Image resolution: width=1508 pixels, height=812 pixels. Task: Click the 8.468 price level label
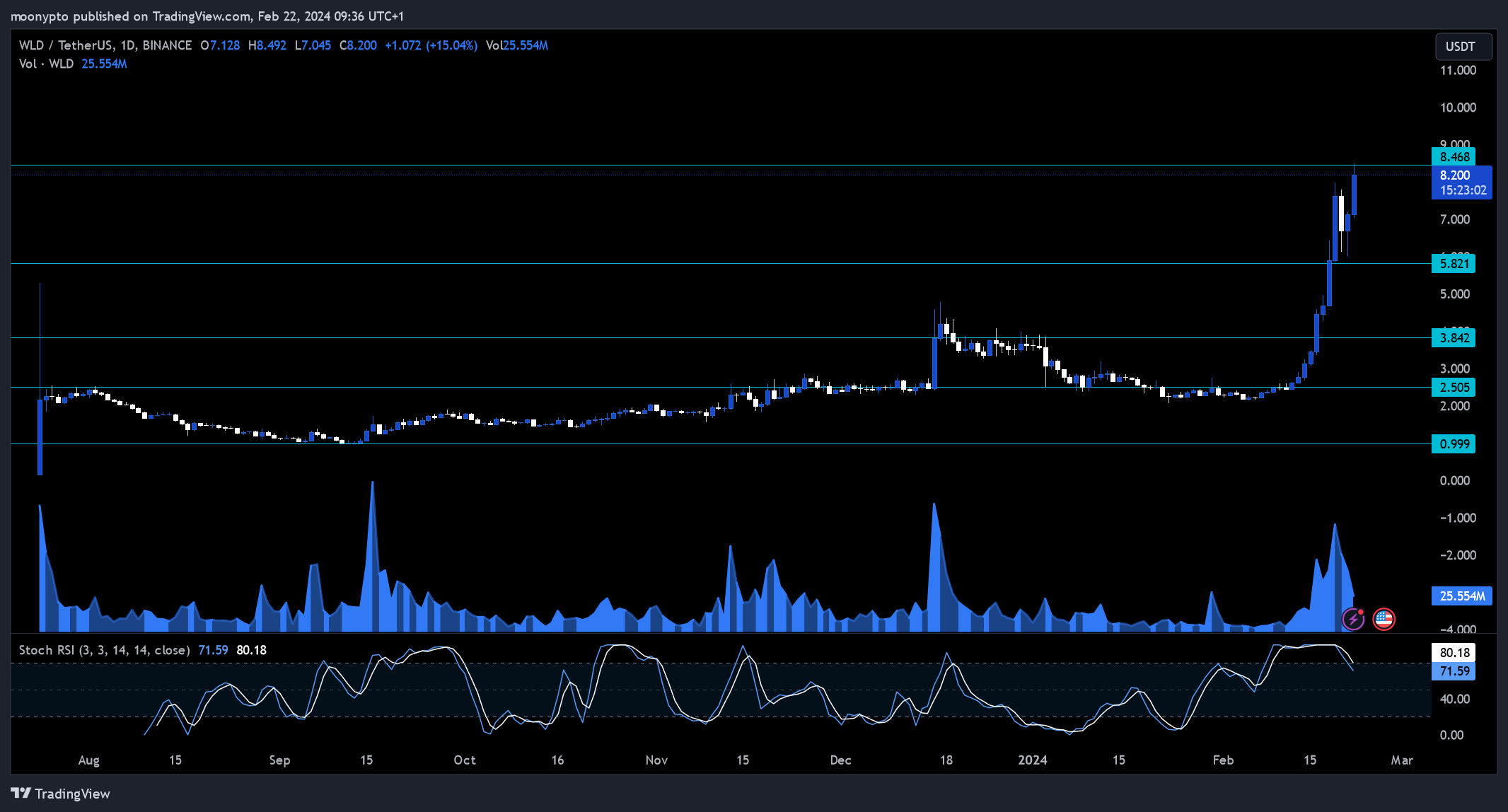pos(1453,156)
